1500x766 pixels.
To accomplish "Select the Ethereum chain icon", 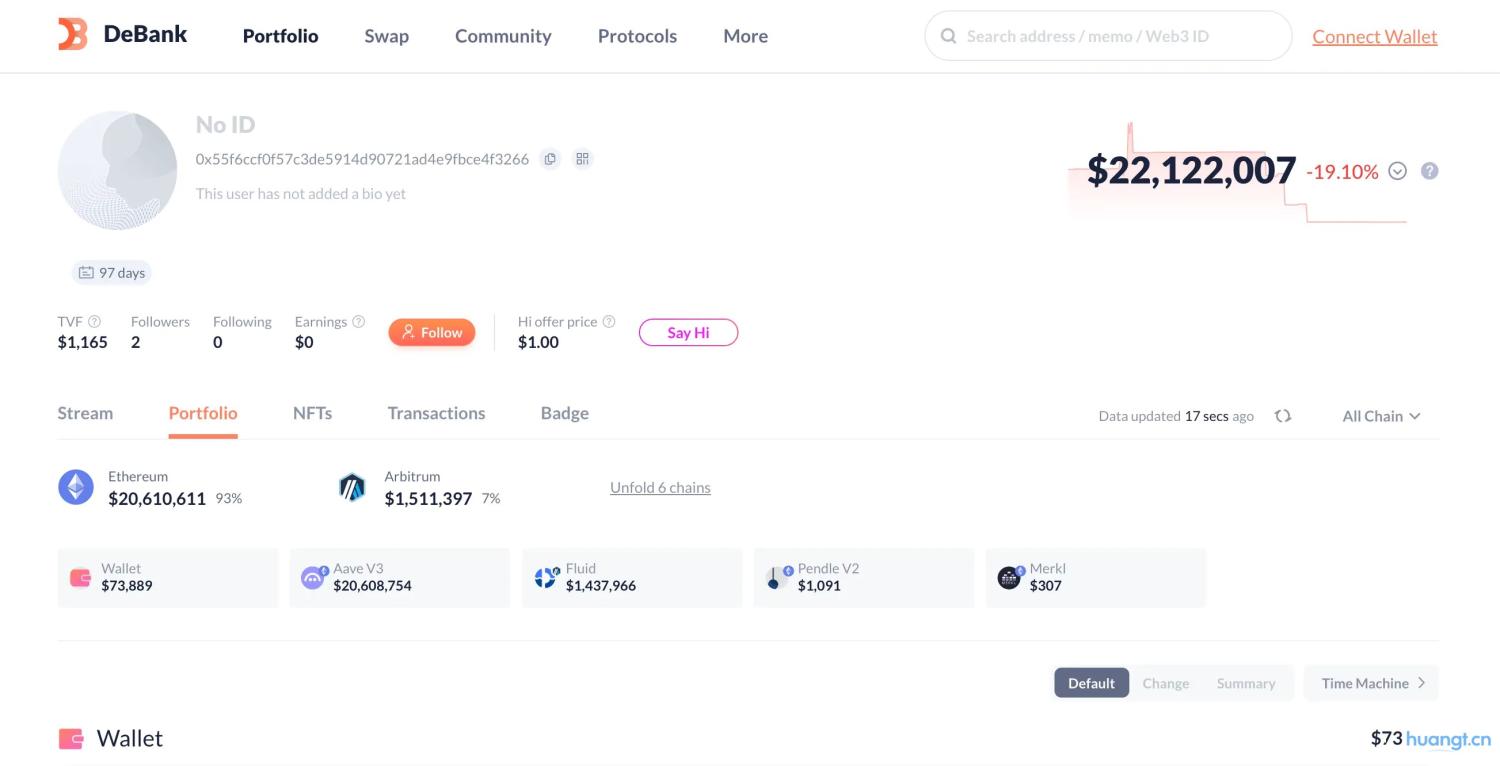I will coord(75,487).
